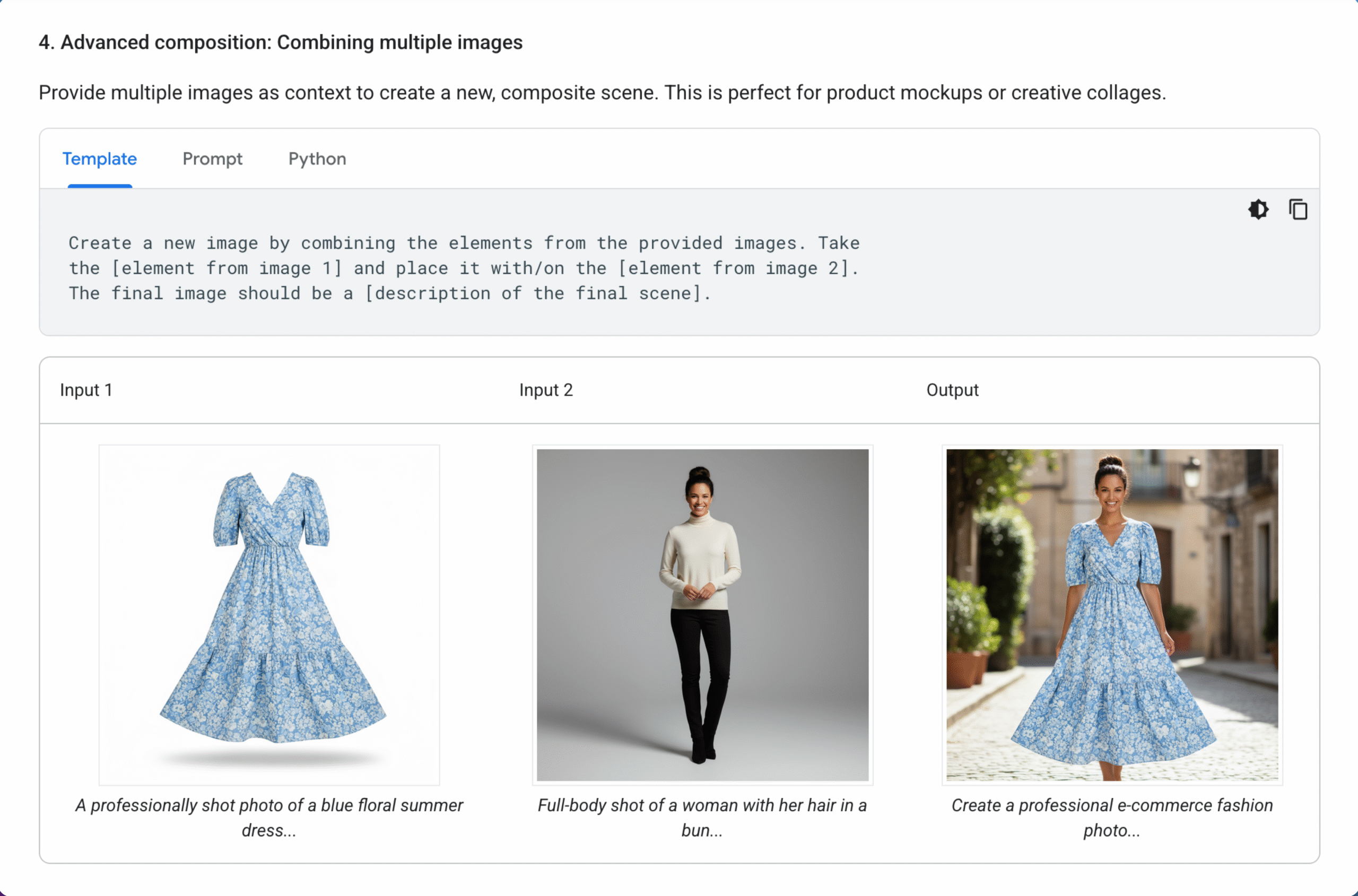Open the blue floral dress image

pyautogui.click(x=269, y=615)
